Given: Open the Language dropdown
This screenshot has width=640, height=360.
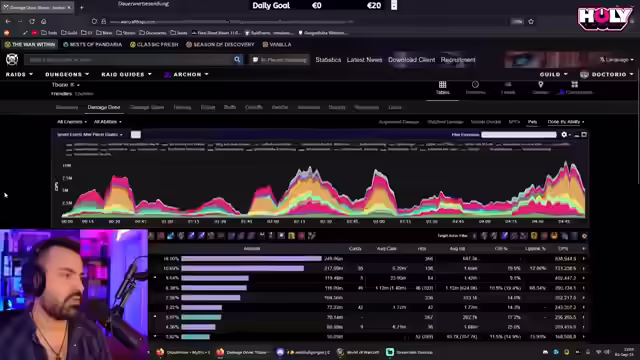Looking at the screenshot, I should (x=616, y=60).
